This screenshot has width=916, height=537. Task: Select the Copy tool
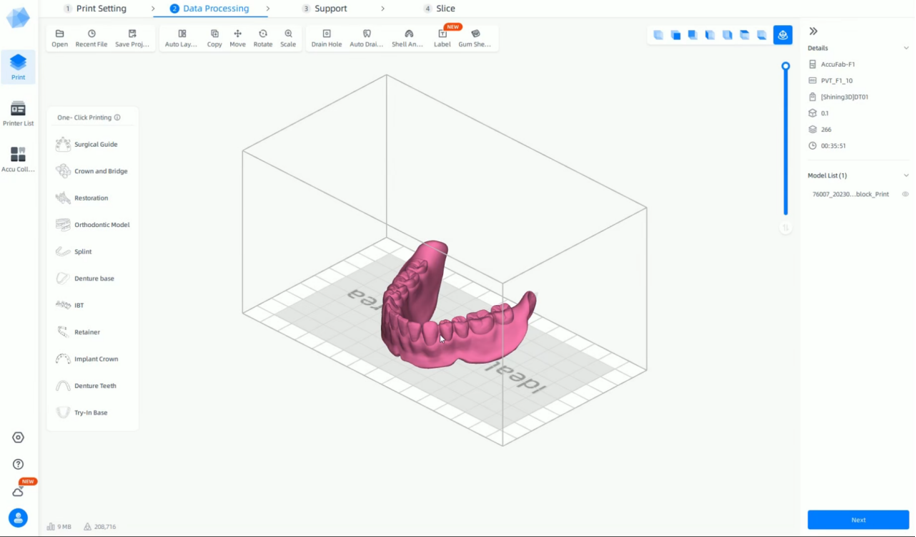point(214,38)
